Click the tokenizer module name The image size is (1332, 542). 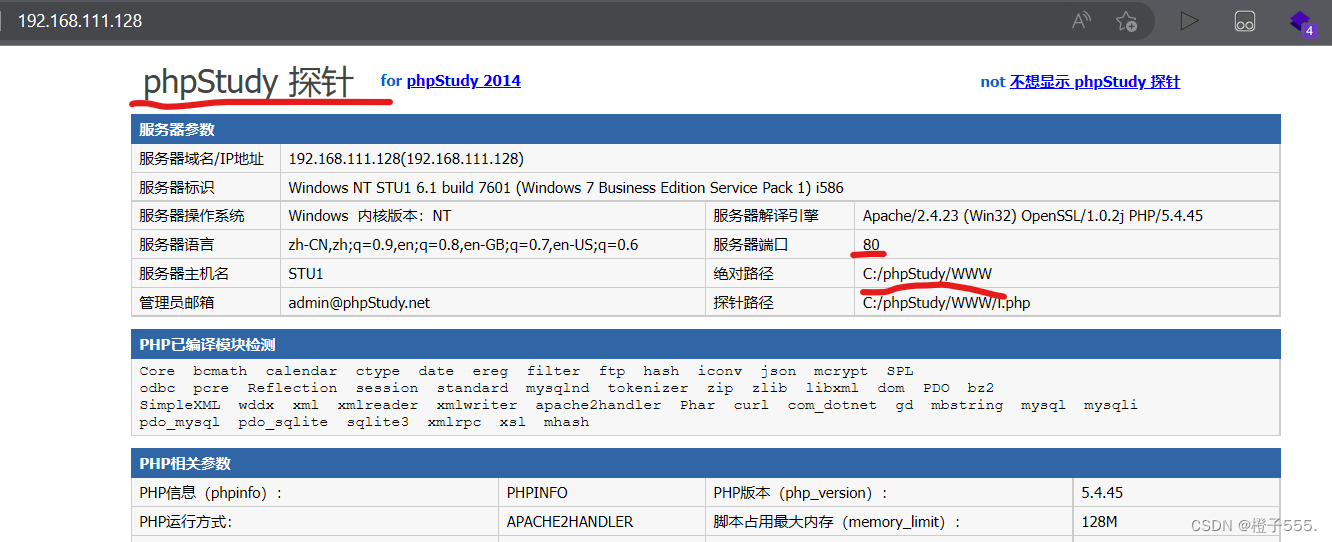(648, 388)
